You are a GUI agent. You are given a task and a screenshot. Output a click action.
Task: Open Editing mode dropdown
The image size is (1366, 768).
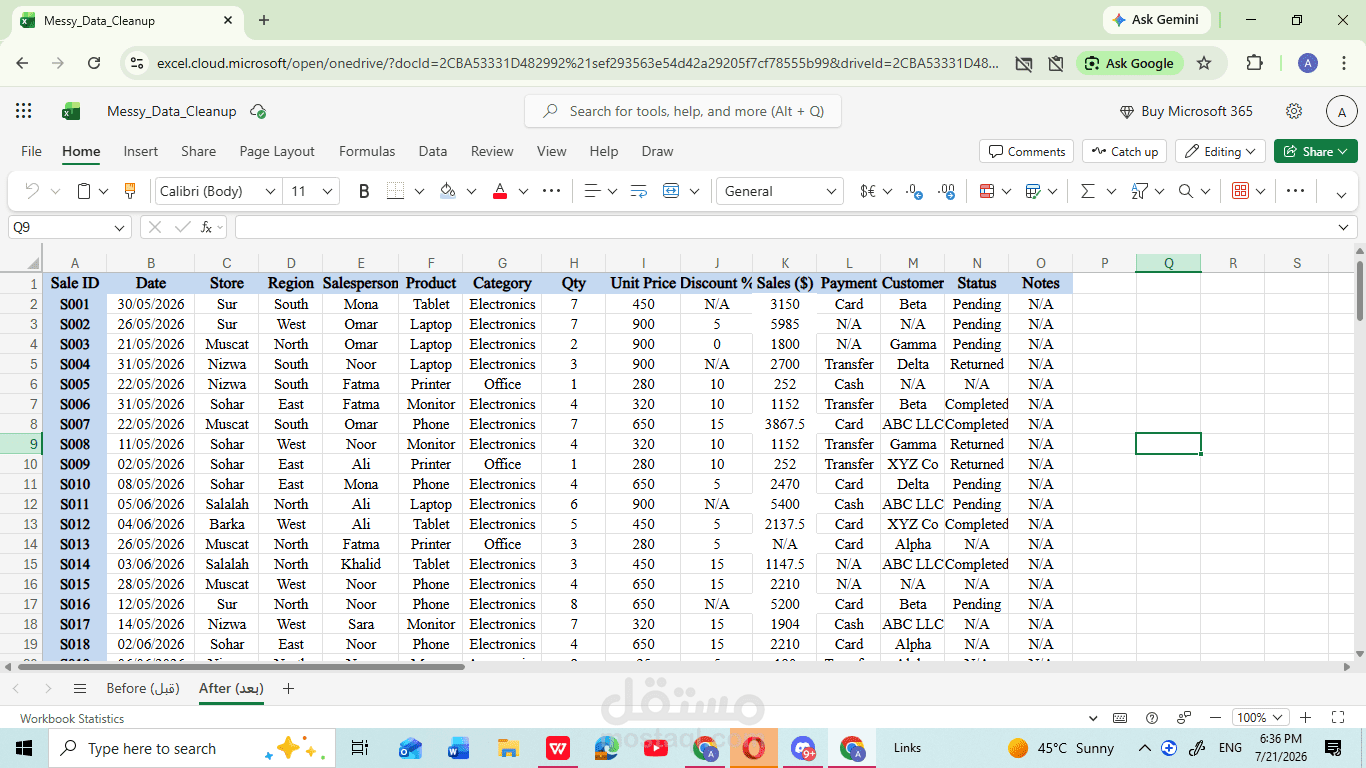click(1220, 152)
